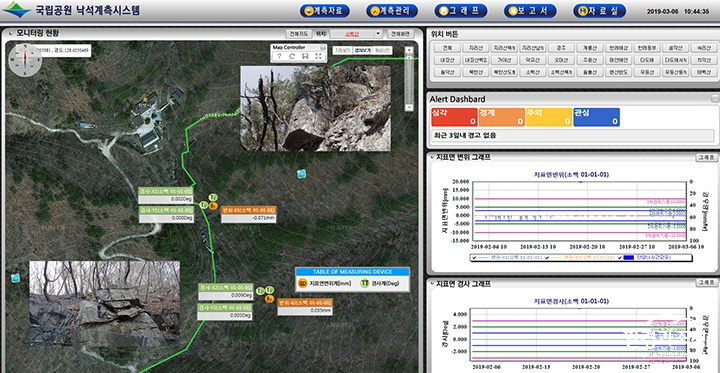Screen dimensions: 720x373
Task: Click the icon on the 자료실 button
Action: click(583, 11)
